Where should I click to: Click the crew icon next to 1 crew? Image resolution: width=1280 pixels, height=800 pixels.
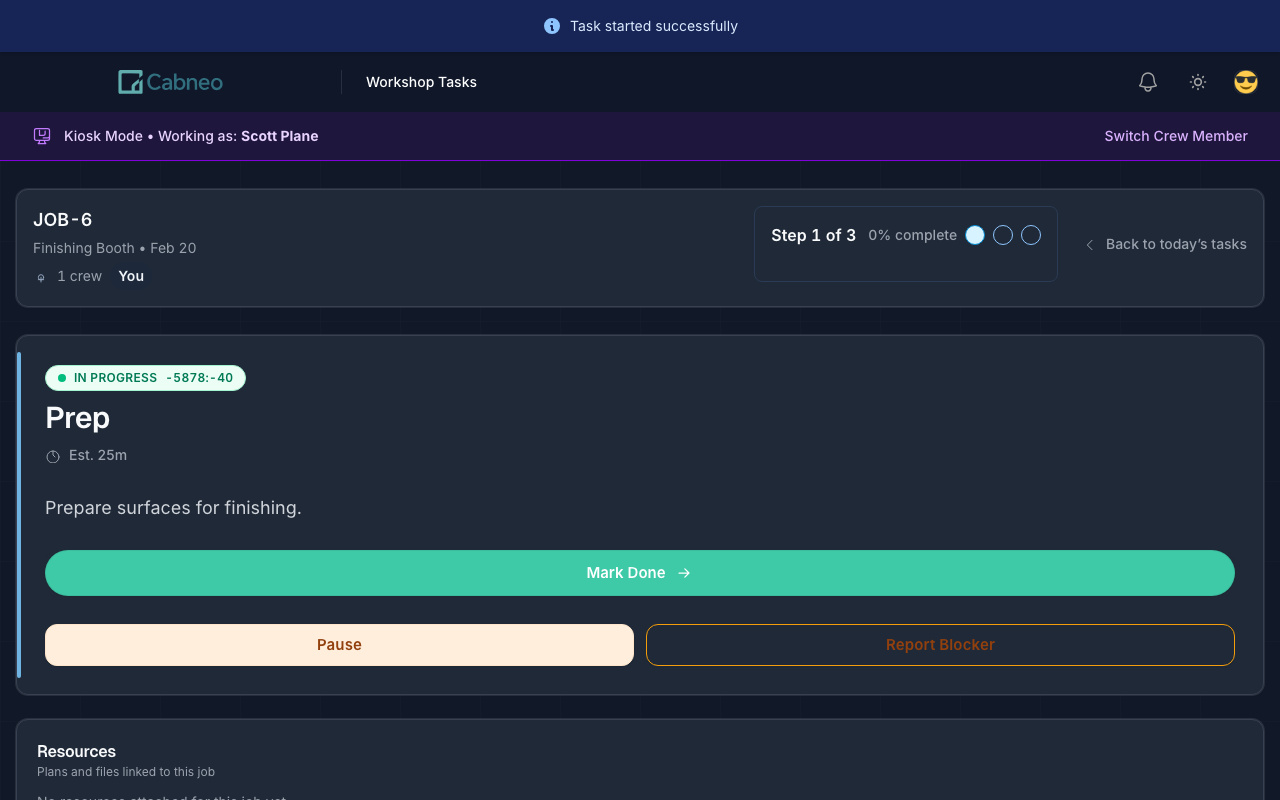click(x=41, y=277)
